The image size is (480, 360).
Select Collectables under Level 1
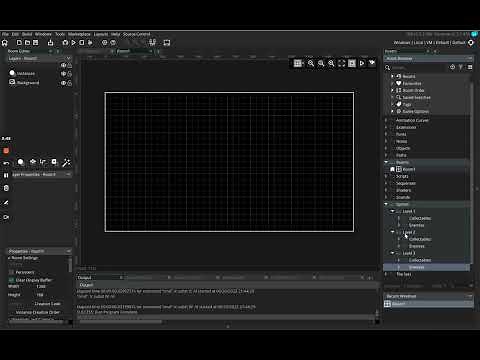point(420,218)
